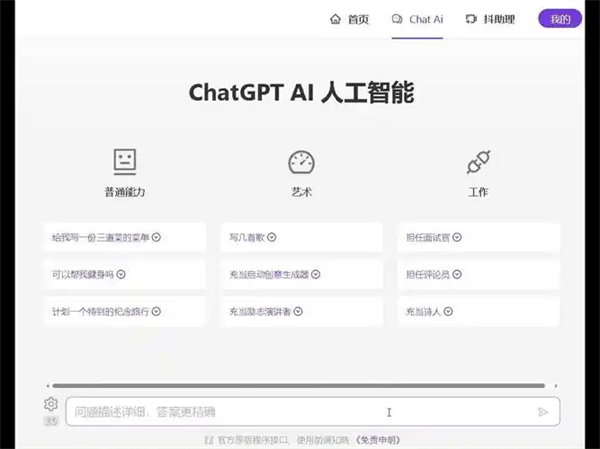Image resolution: width=600 pixels, height=449 pixels.
Task: Click the send arrow icon in input box
Action: [x=543, y=412]
